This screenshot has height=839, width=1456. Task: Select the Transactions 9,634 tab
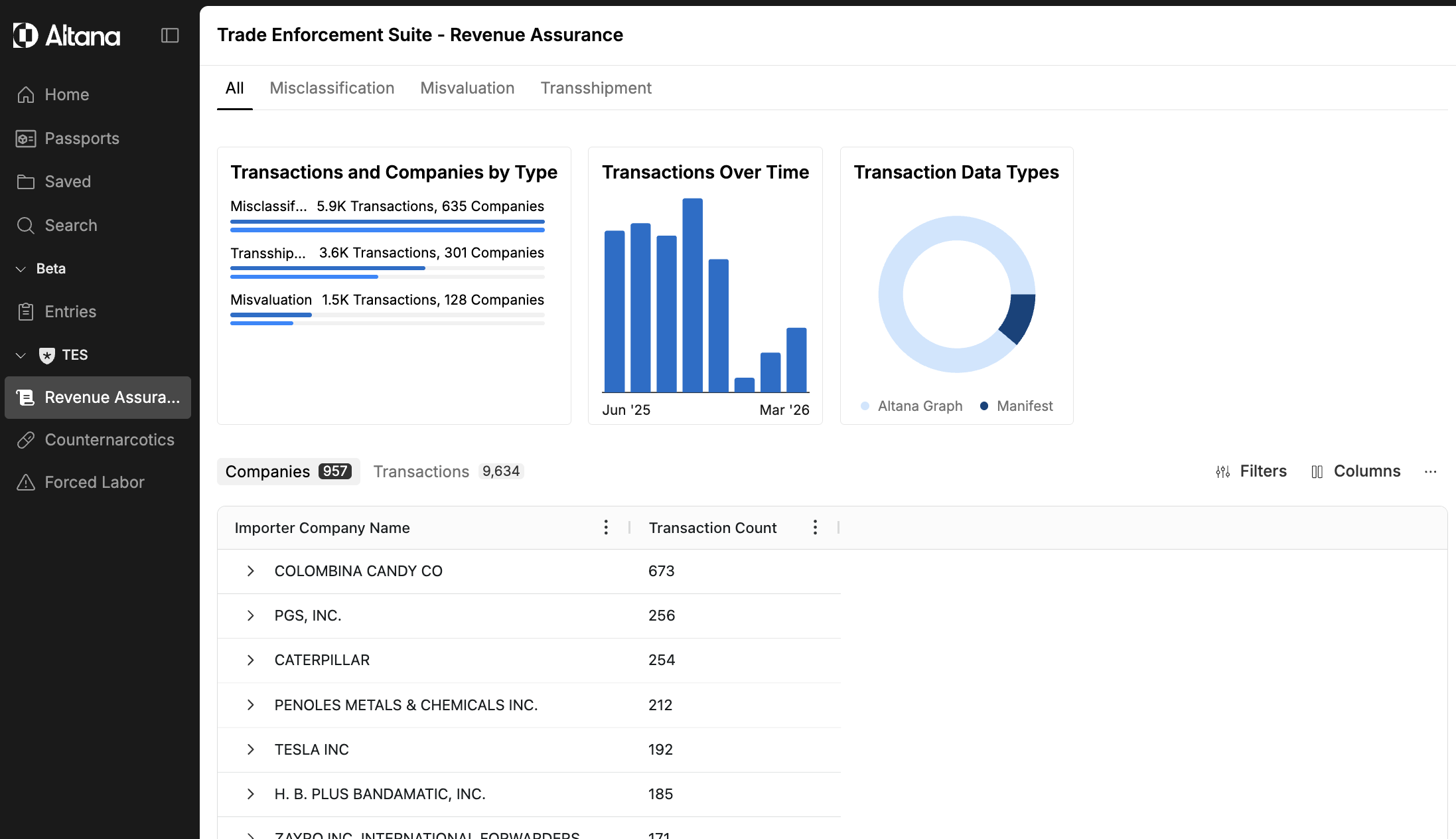(x=449, y=471)
